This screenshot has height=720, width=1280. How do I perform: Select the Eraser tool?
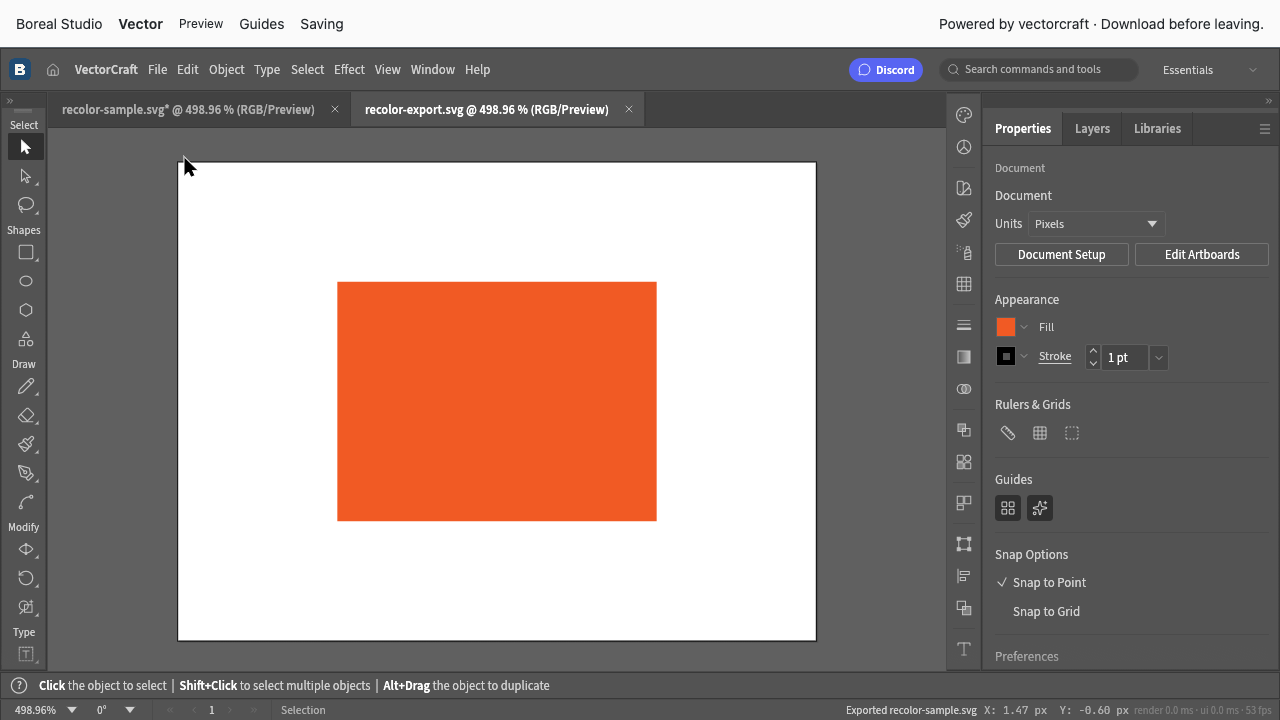pos(26,416)
